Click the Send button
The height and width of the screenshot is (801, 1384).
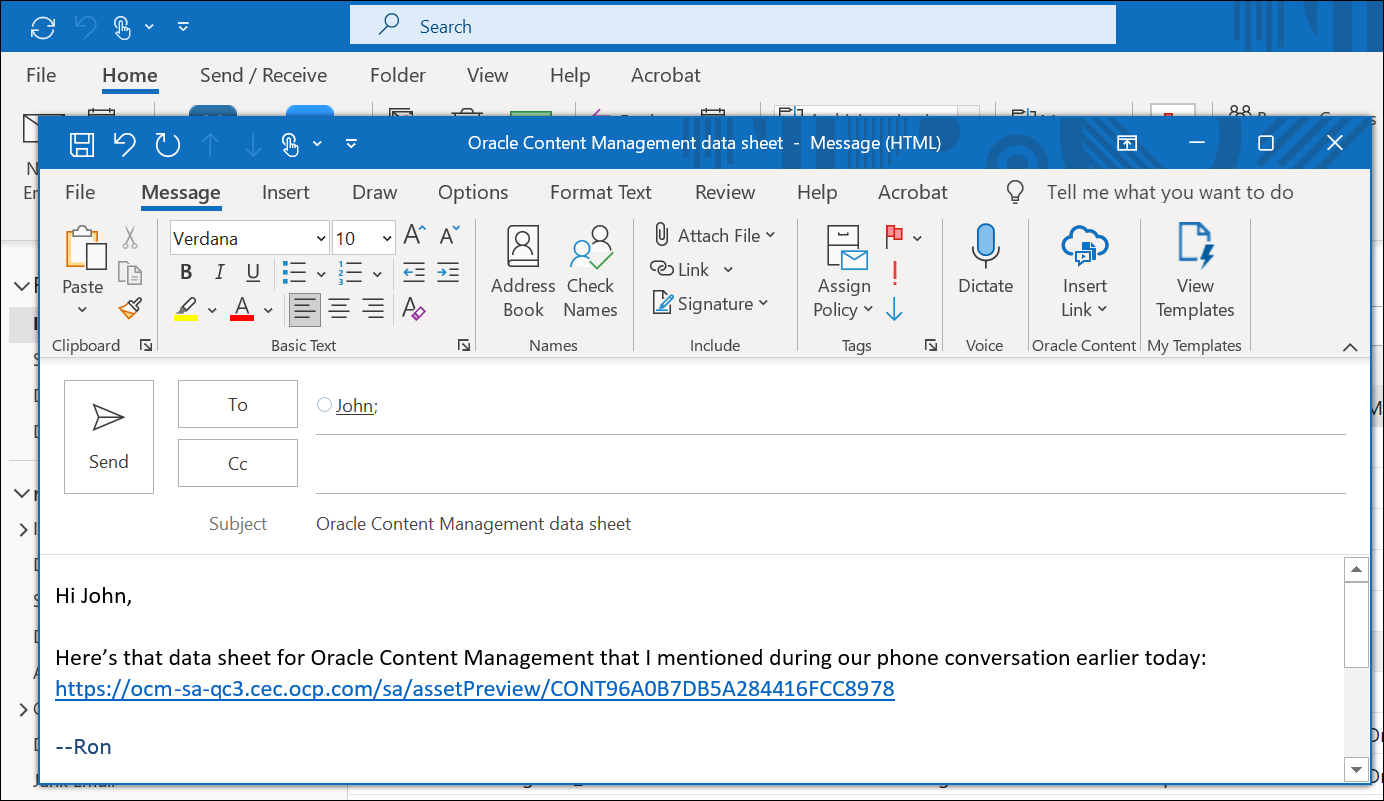[108, 437]
